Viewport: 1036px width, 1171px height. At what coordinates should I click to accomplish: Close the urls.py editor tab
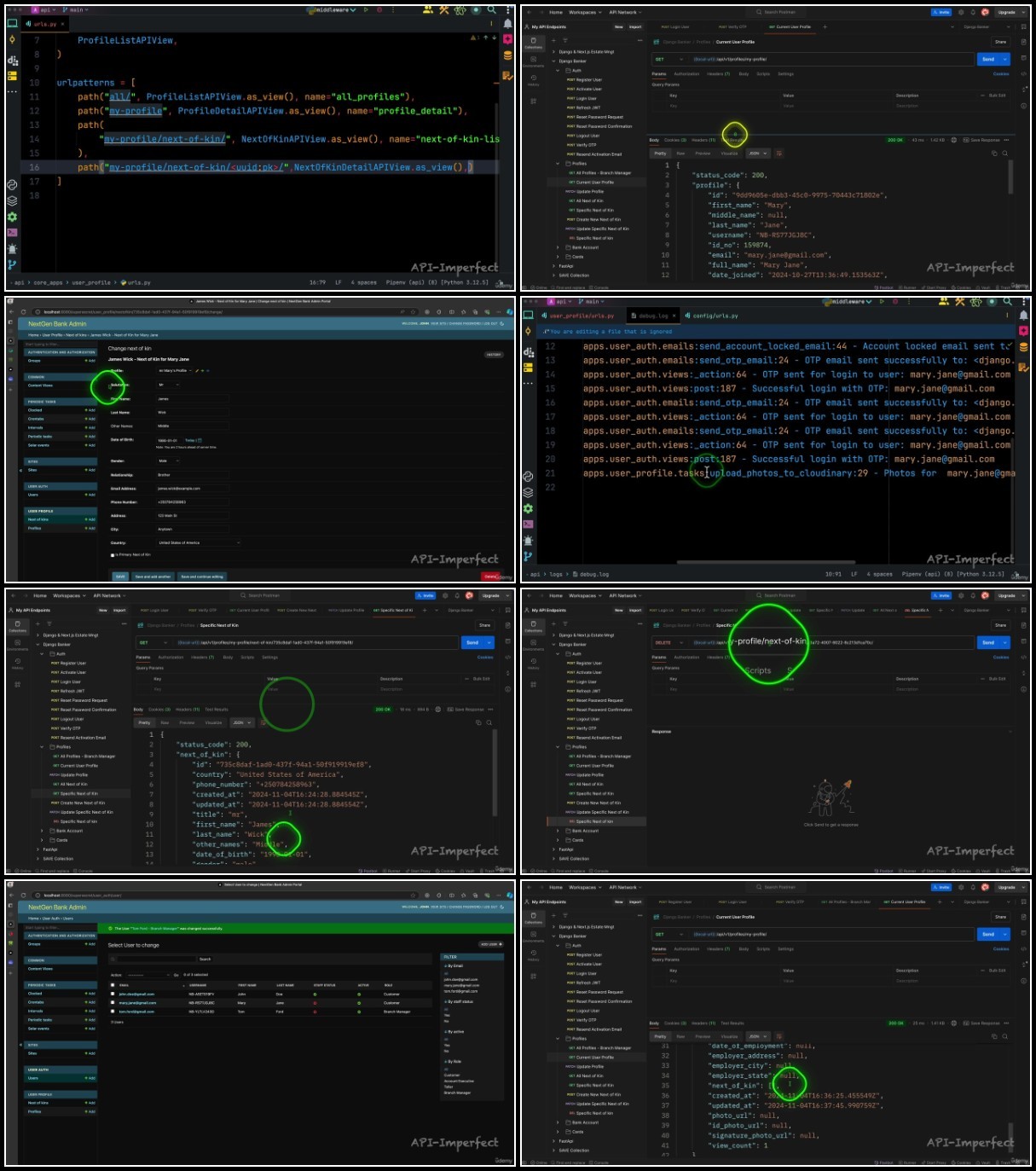(x=62, y=24)
